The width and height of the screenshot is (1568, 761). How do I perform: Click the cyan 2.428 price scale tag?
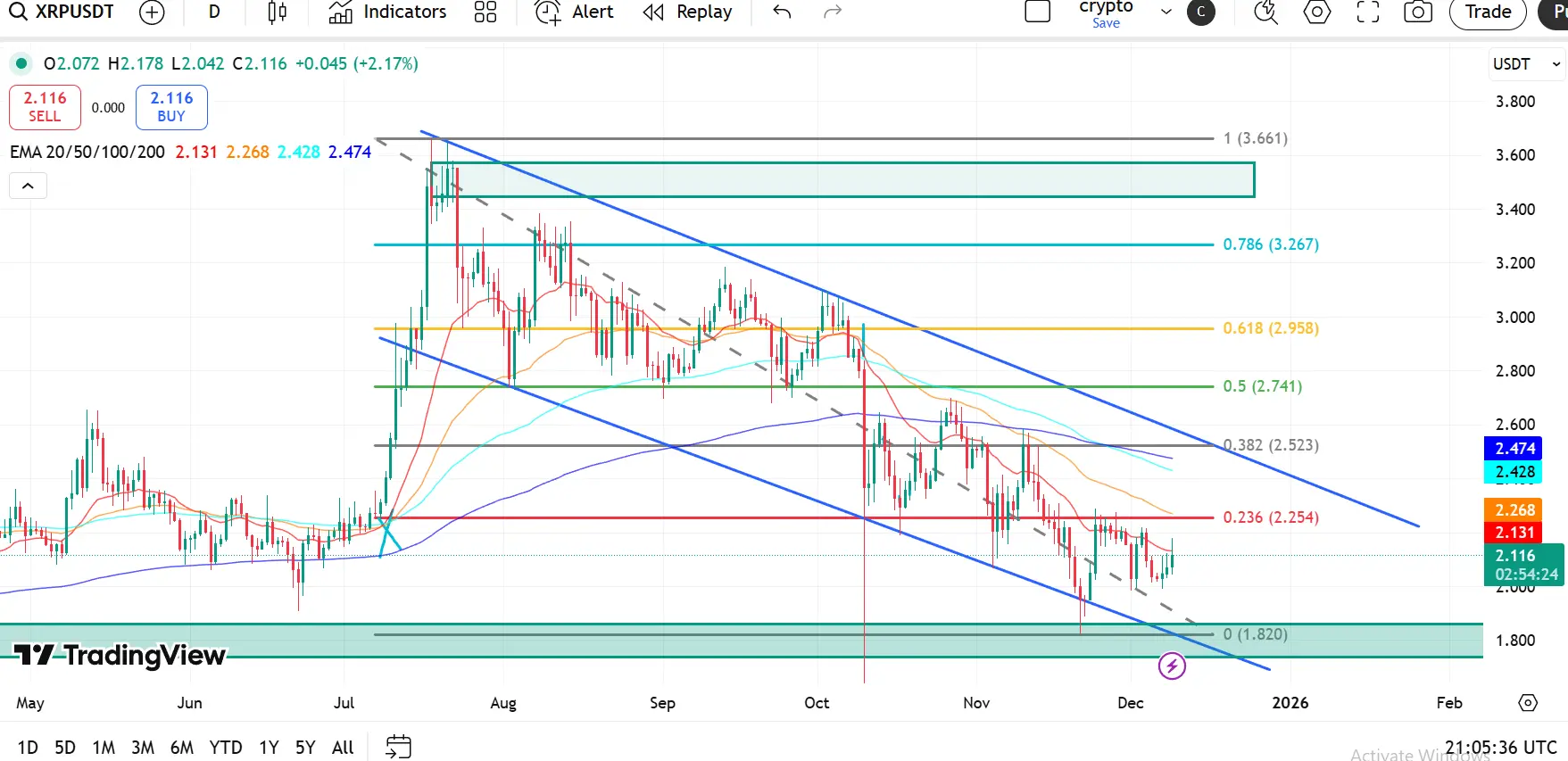[1513, 472]
